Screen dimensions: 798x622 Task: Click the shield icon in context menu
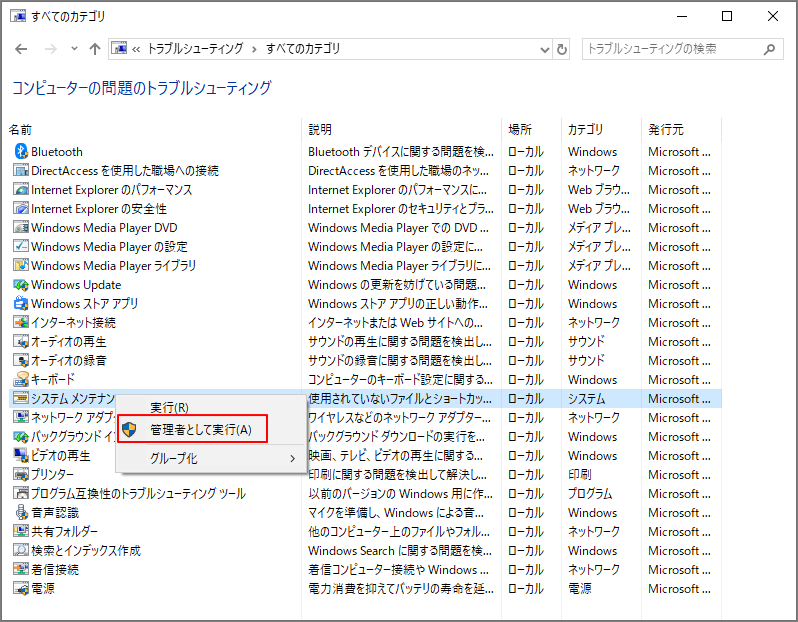click(130, 430)
